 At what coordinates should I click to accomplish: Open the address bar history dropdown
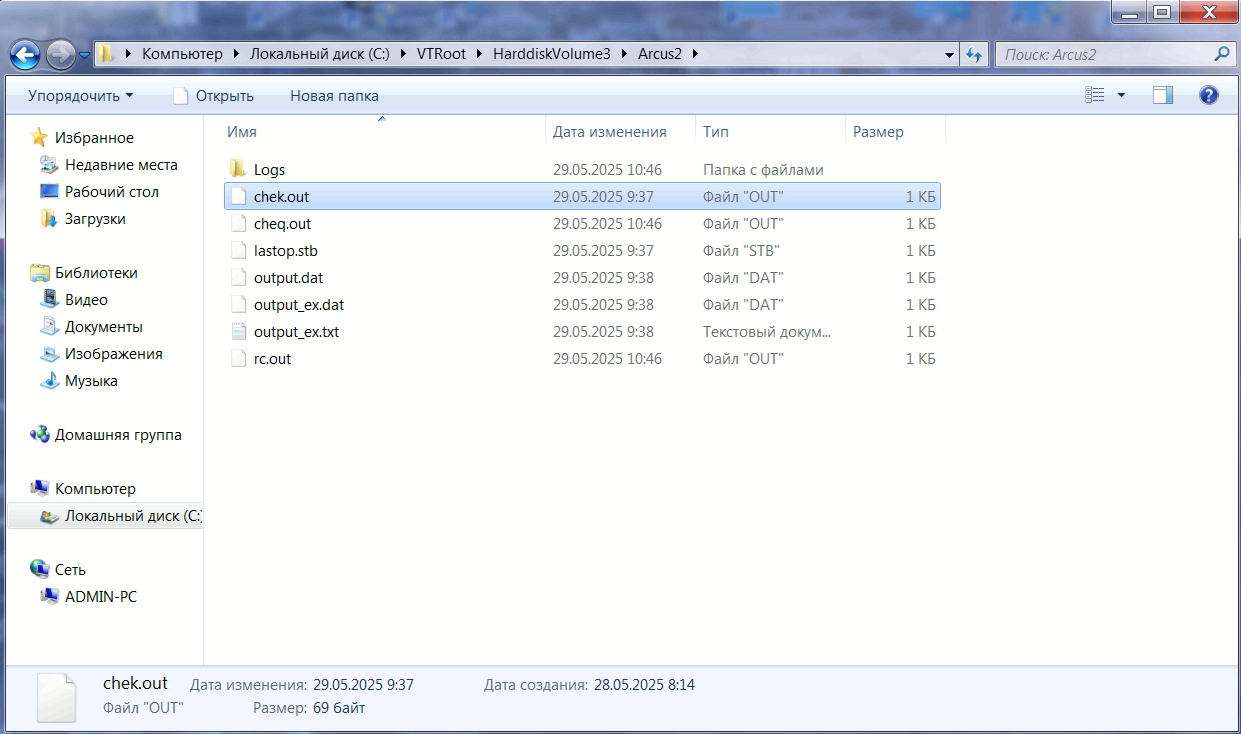point(950,55)
